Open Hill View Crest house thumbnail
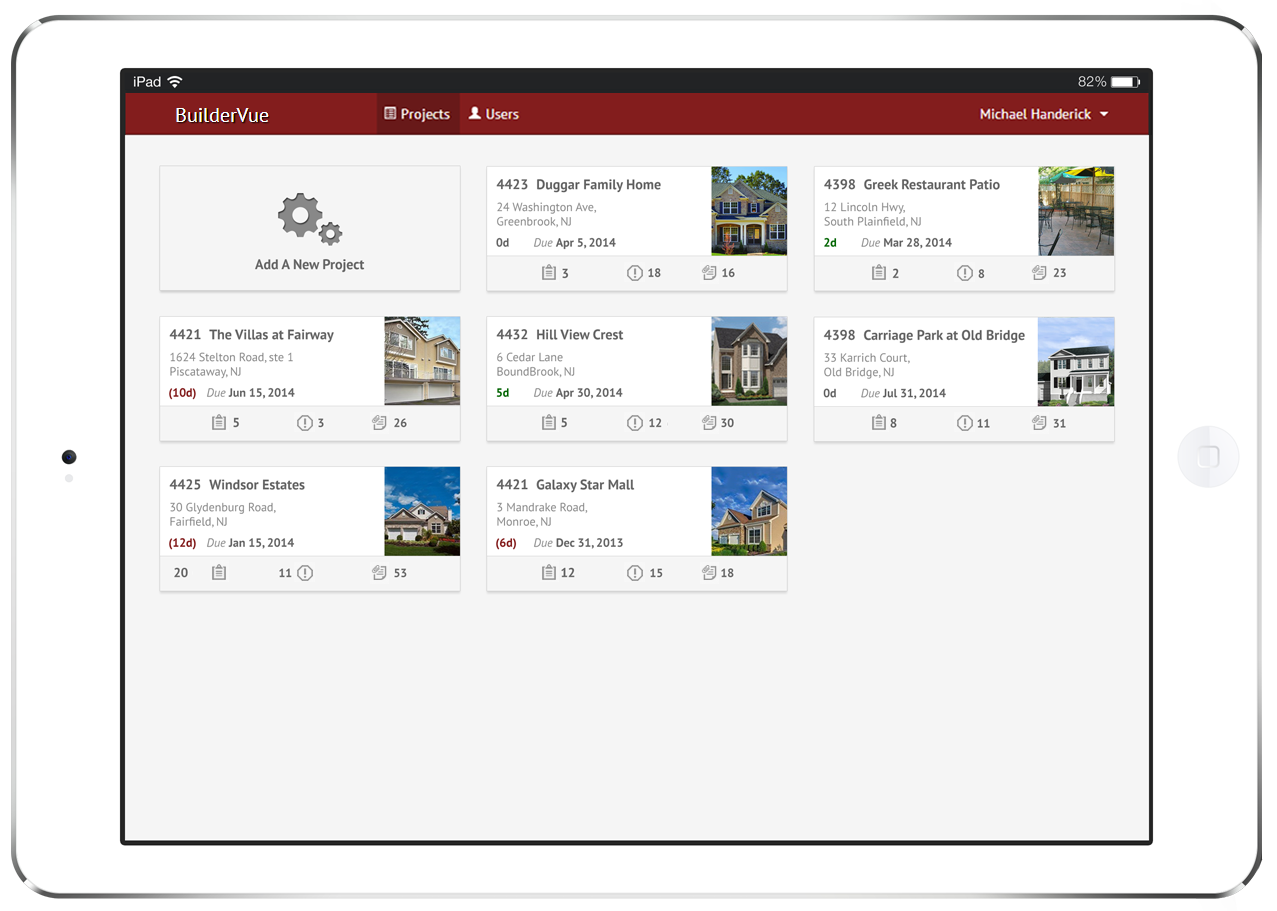 coord(749,361)
